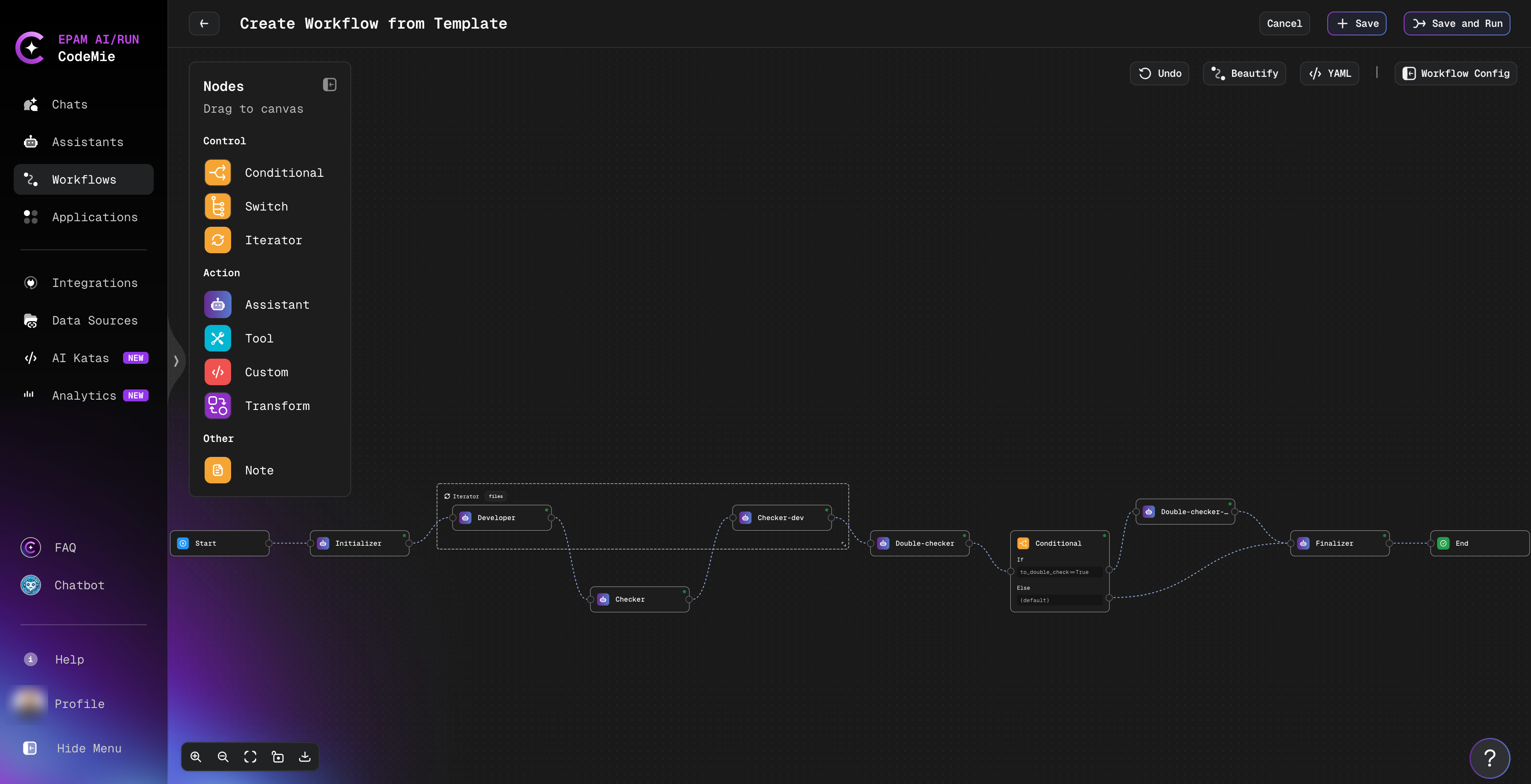This screenshot has width=1531, height=784.
Task: Switch to the YAML view
Action: coord(1329,73)
